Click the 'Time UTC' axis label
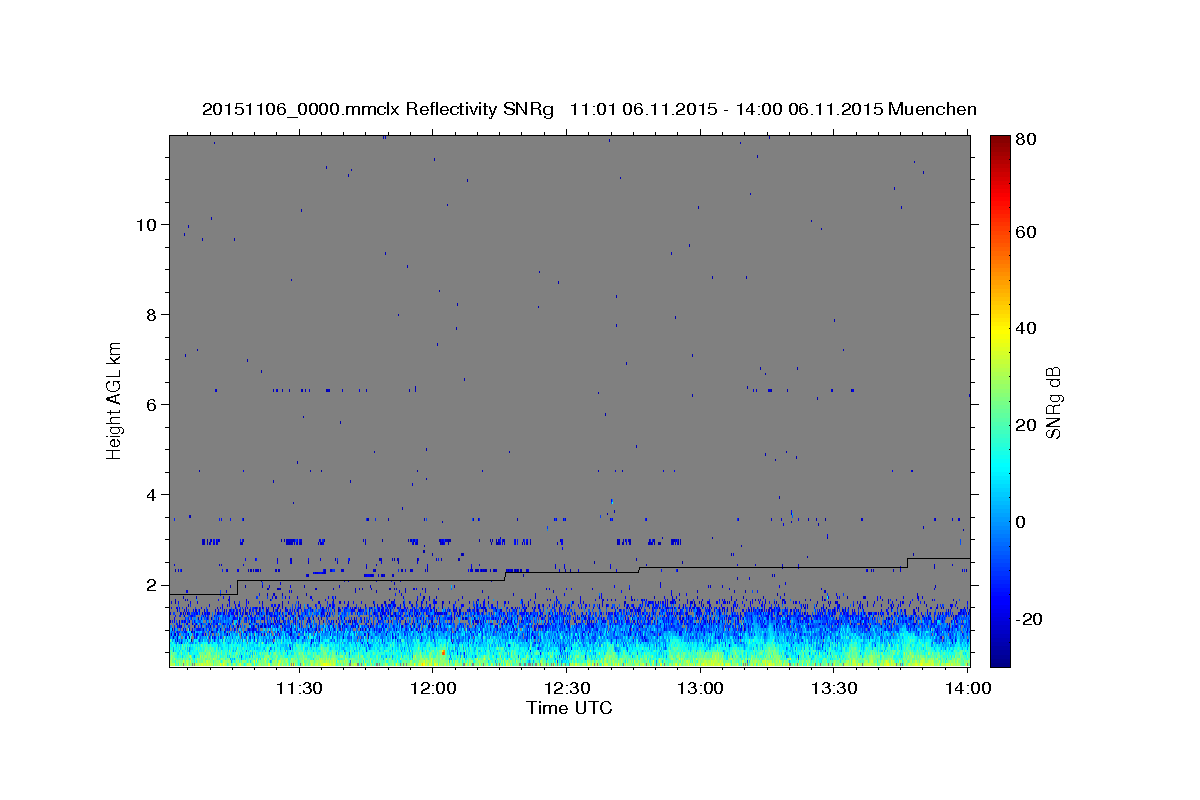 (569, 708)
